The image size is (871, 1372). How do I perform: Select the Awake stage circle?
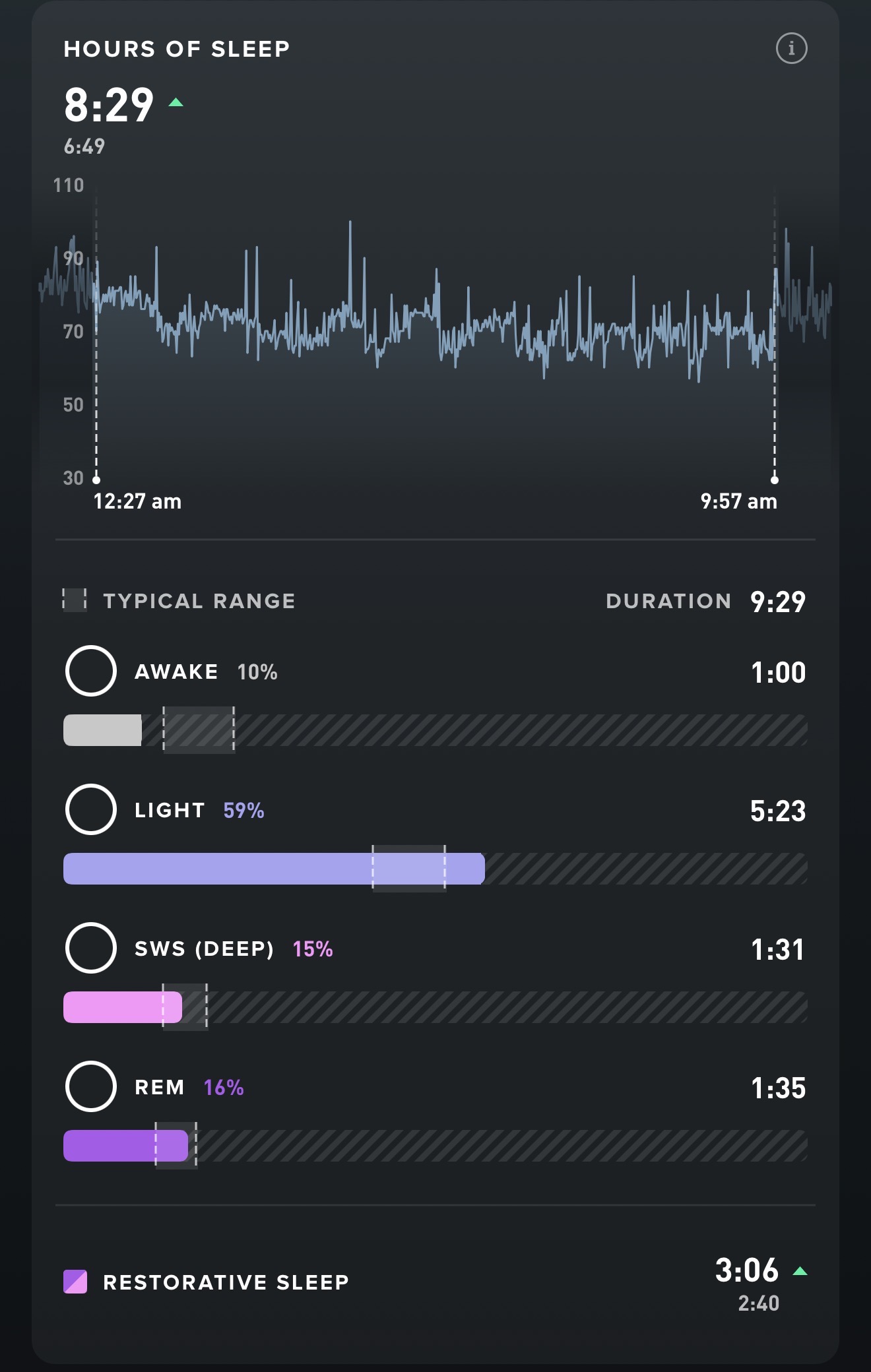click(91, 671)
